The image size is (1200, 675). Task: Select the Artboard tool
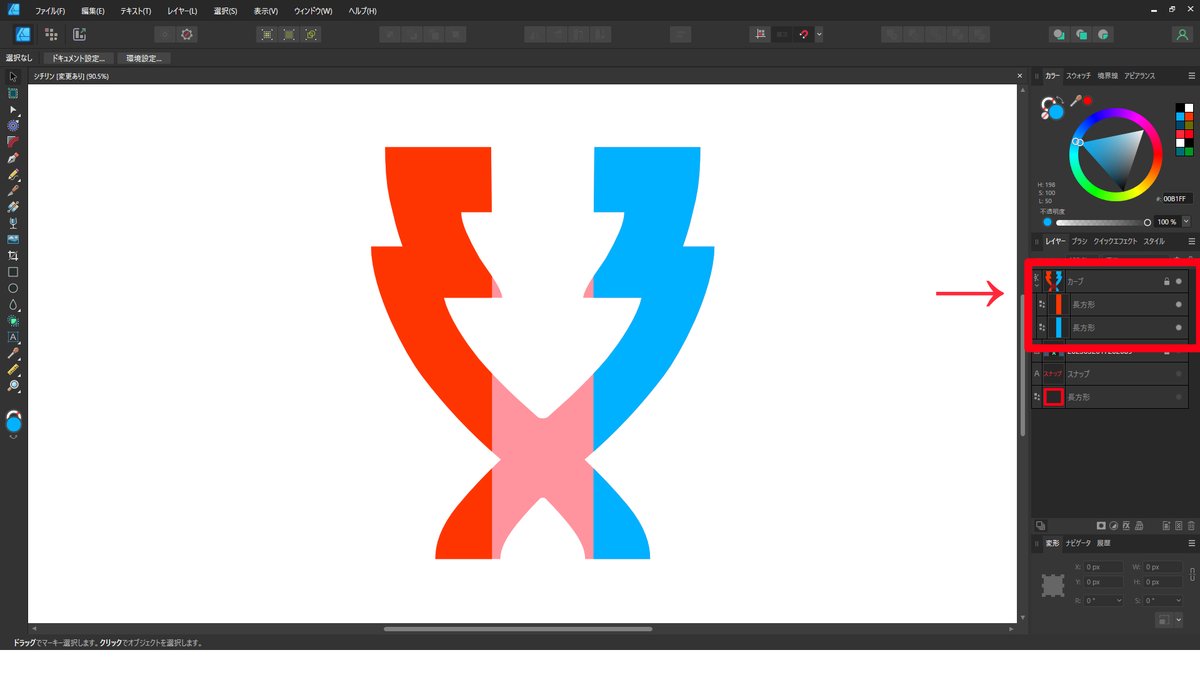tap(13, 93)
